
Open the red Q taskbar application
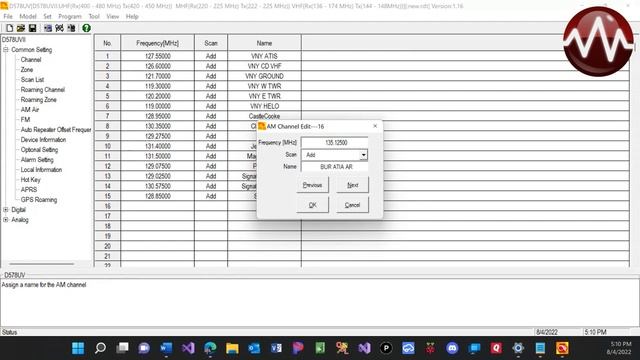[x=496, y=348]
